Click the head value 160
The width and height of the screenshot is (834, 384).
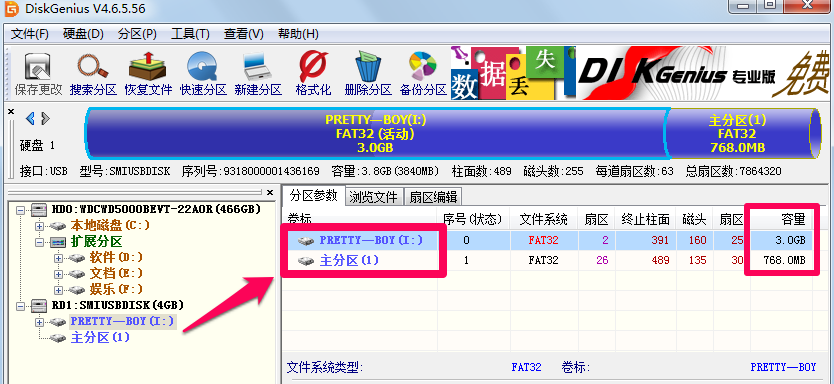(x=697, y=240)
